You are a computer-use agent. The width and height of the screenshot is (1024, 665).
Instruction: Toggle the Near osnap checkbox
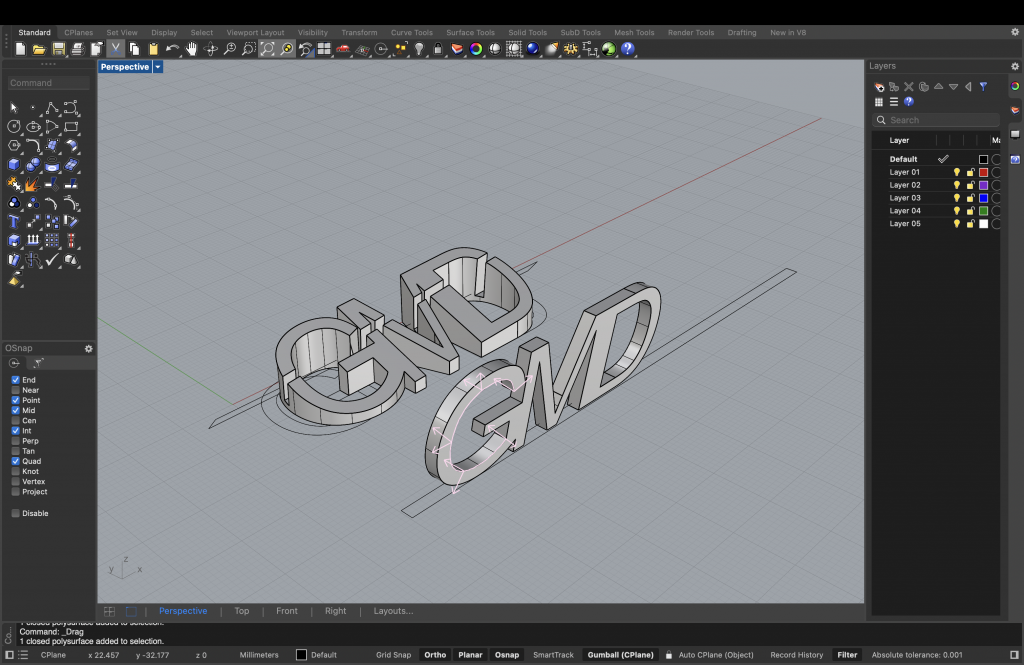tap(16, 390)
